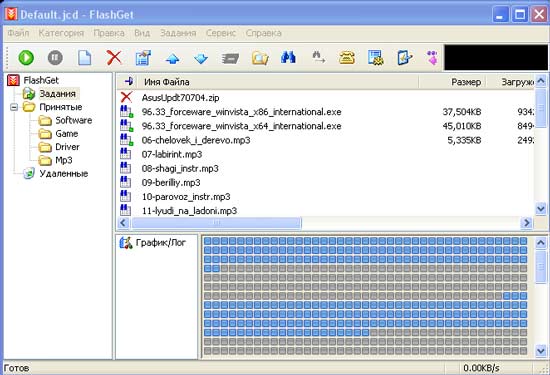The image size is (550, 375).
Task: Click the red X Delete toolbar icon
Action: (114, 58)
